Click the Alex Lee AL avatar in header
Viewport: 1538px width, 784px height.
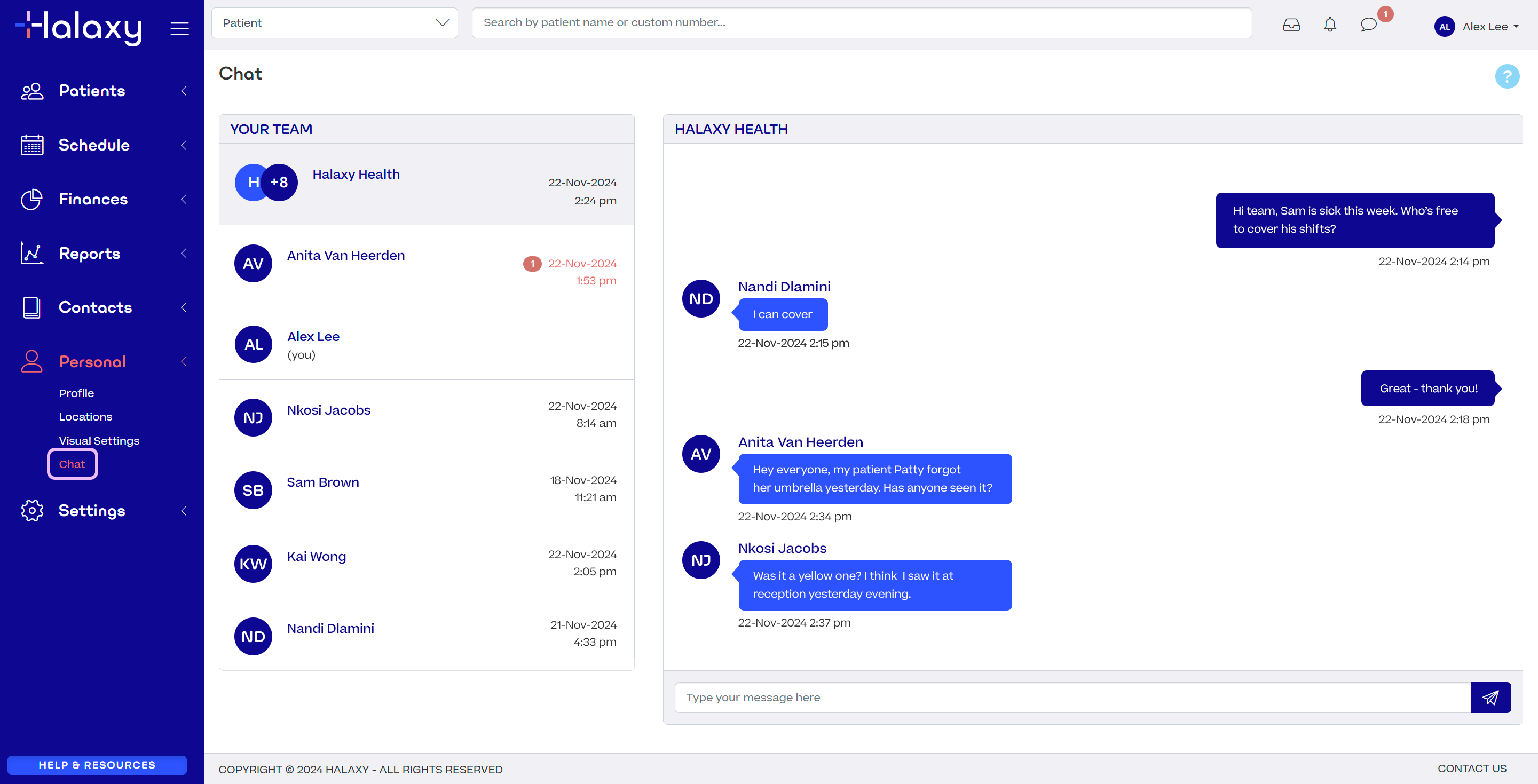1444,26
